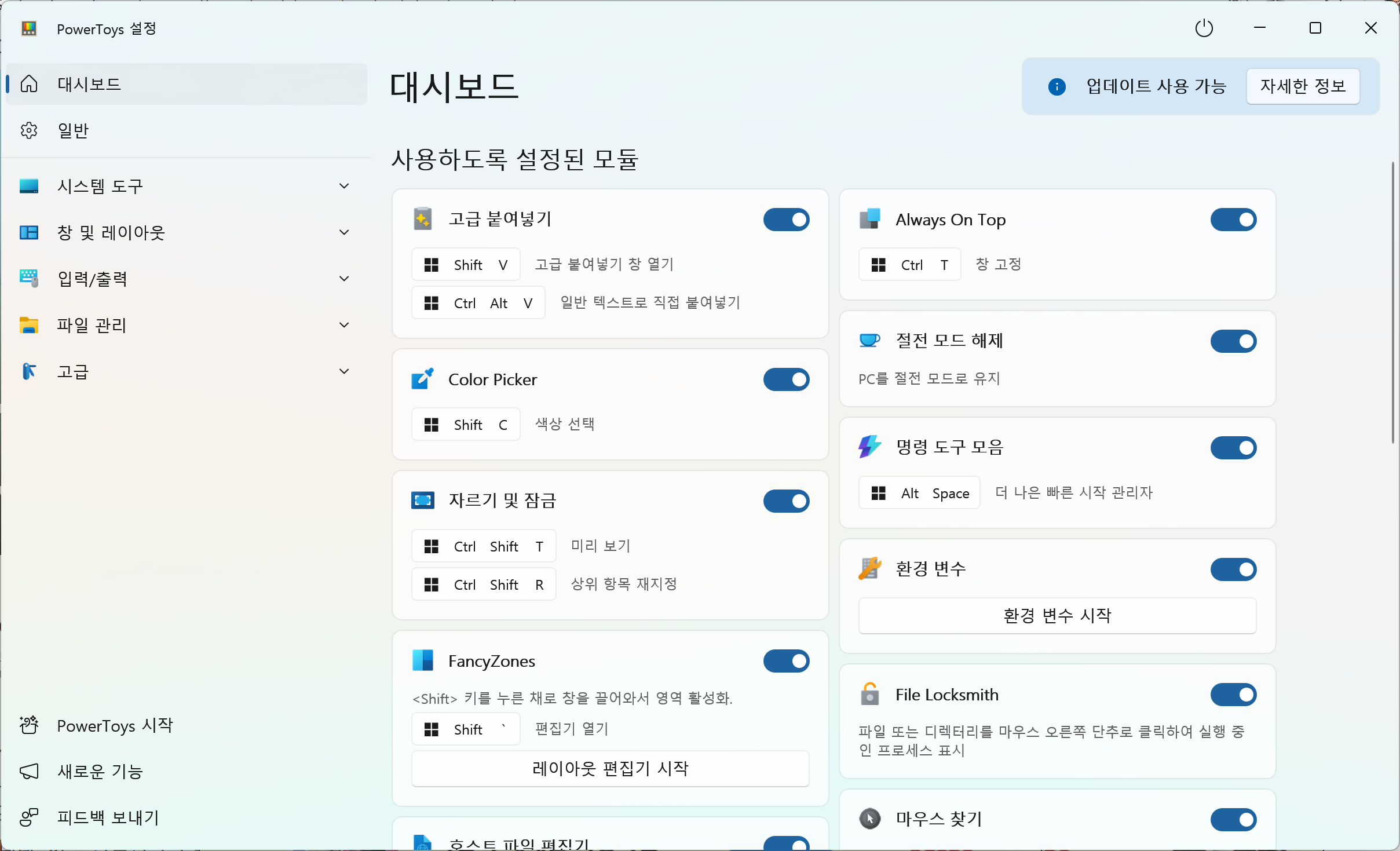1400x851 pixels.
Task: Click the 피드백 보내기 feedback icon
Action: [29, 817]
